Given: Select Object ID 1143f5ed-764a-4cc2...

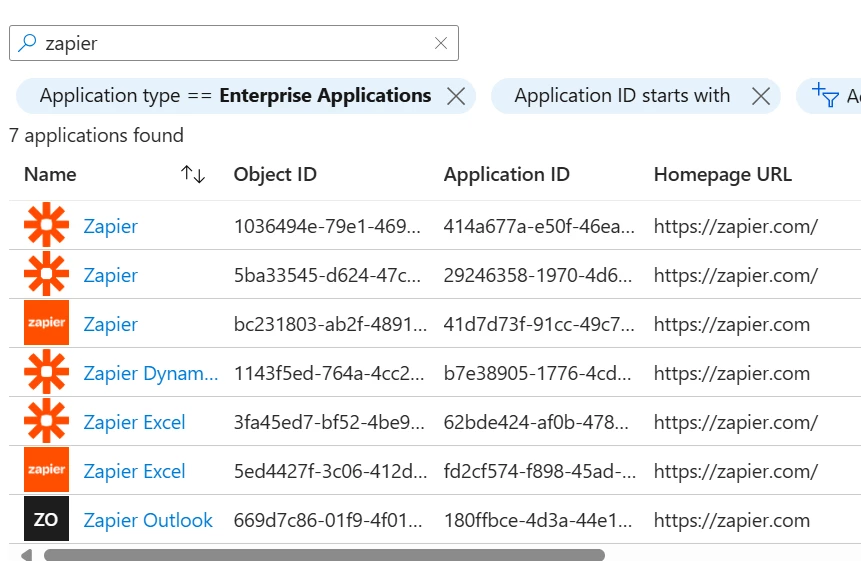Looking at the screenshot, I should coord(329,373).
